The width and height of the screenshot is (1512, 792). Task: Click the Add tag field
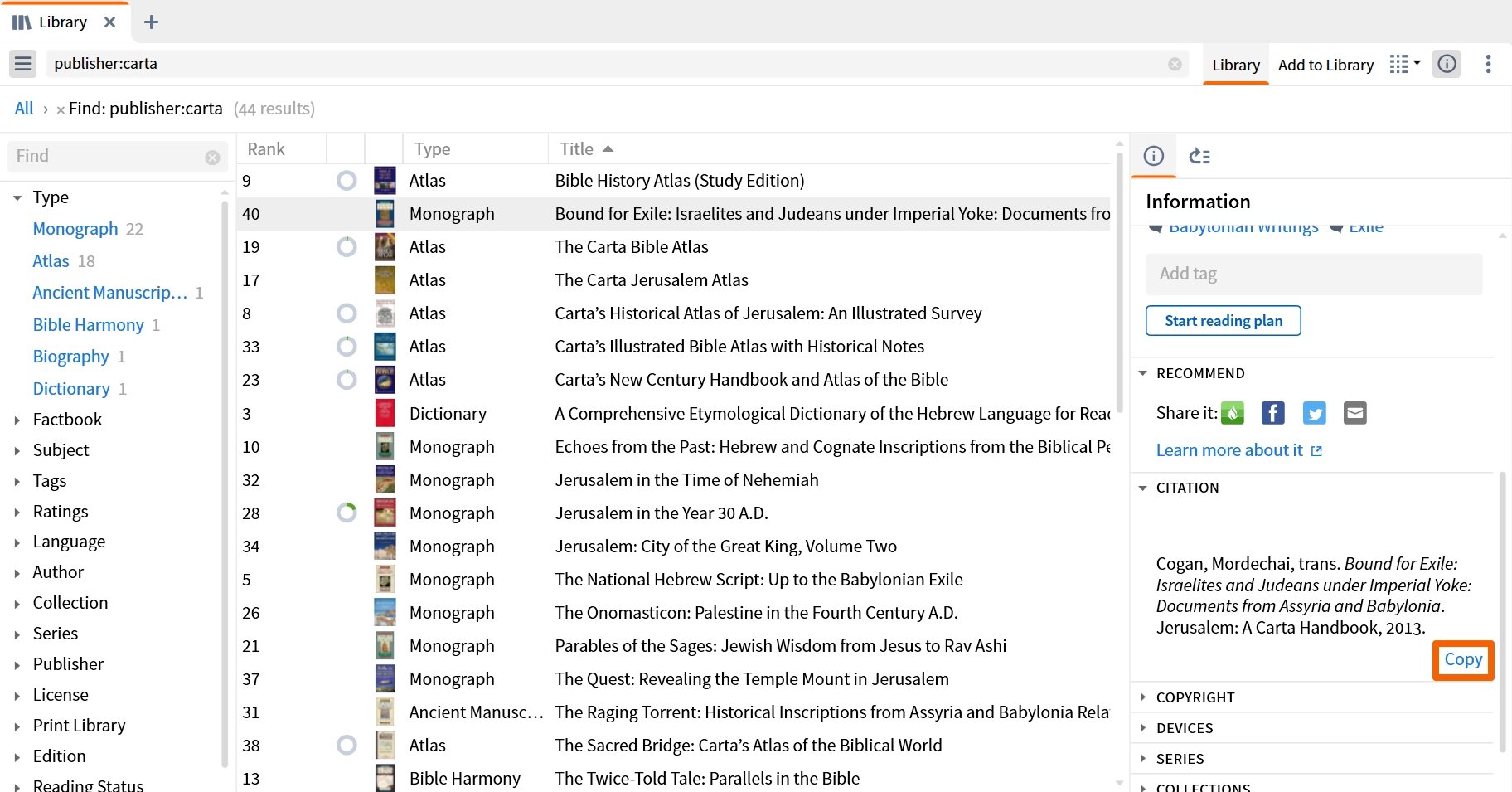[x=1314, y=274]
